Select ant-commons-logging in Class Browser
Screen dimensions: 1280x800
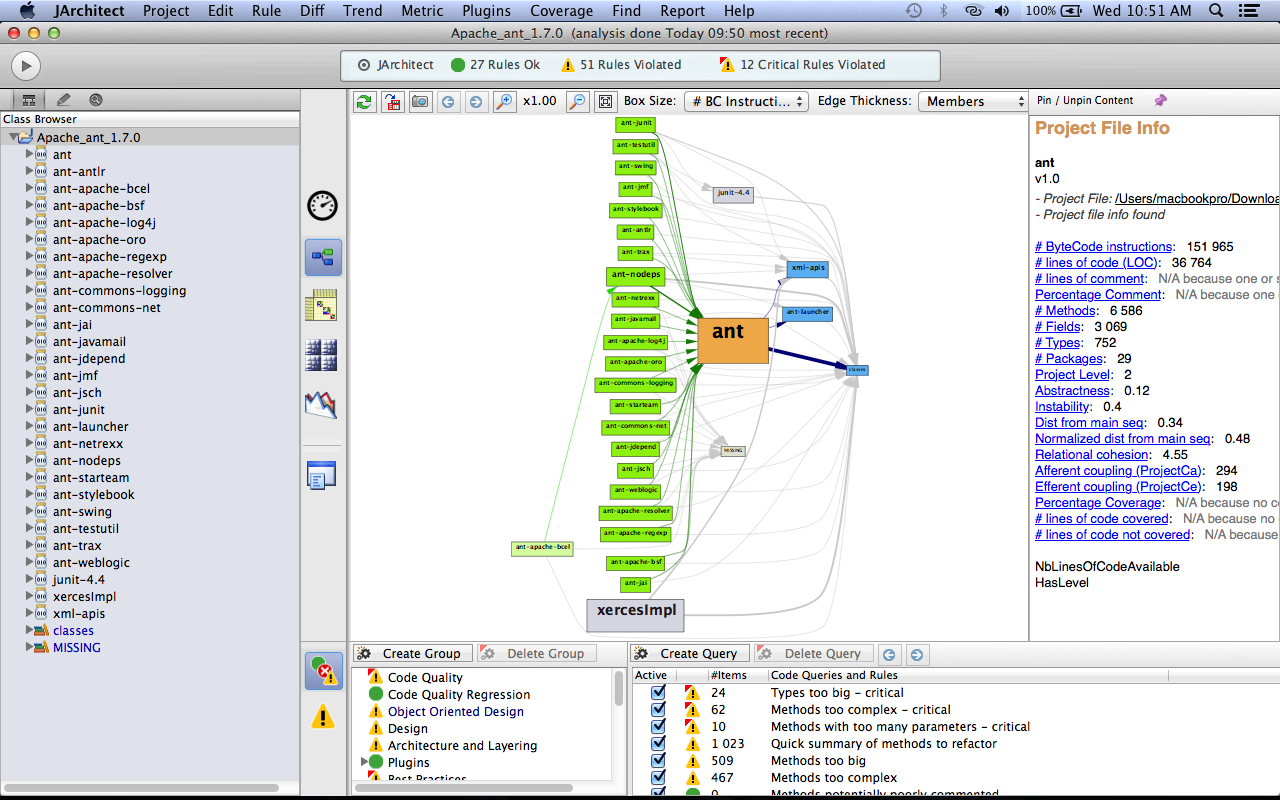[x=119, y=290]
